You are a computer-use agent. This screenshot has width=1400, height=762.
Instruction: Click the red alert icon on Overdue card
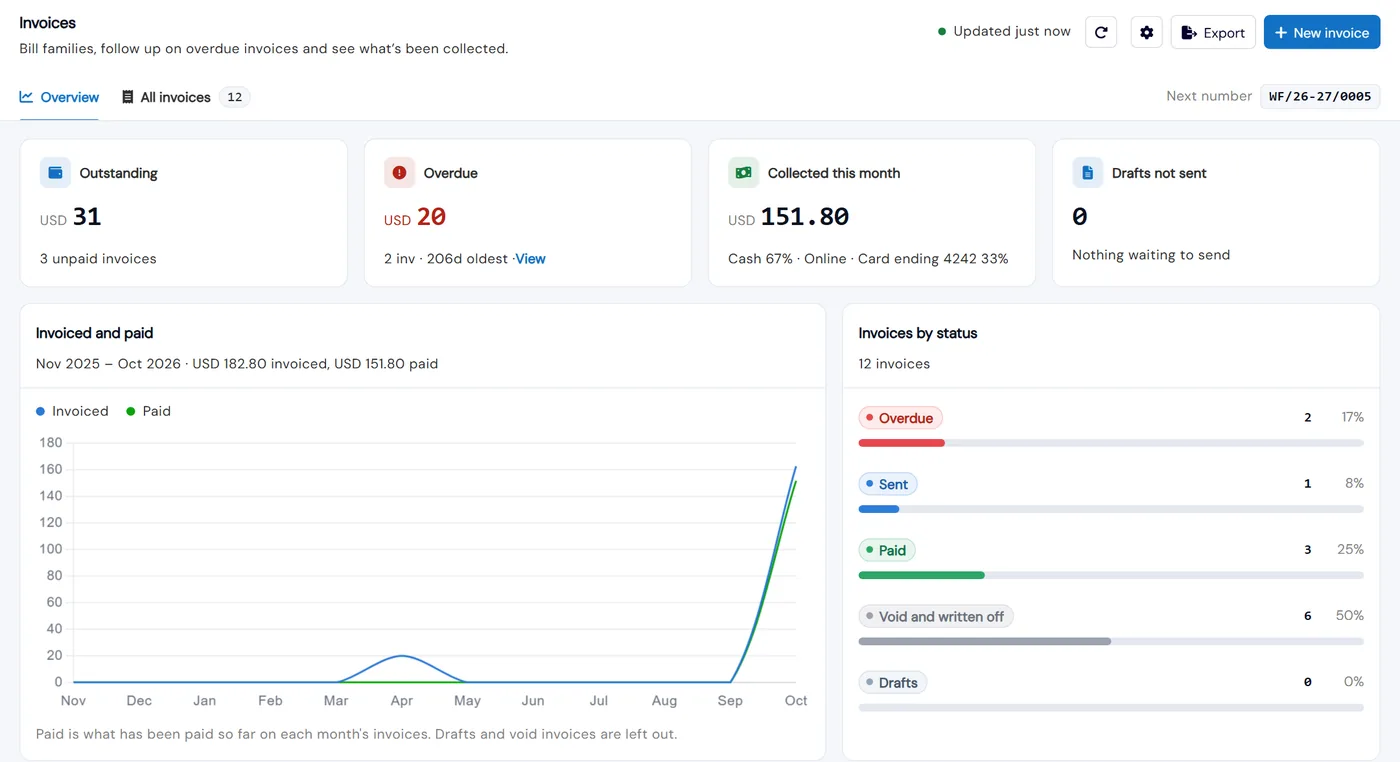[400, 173]
